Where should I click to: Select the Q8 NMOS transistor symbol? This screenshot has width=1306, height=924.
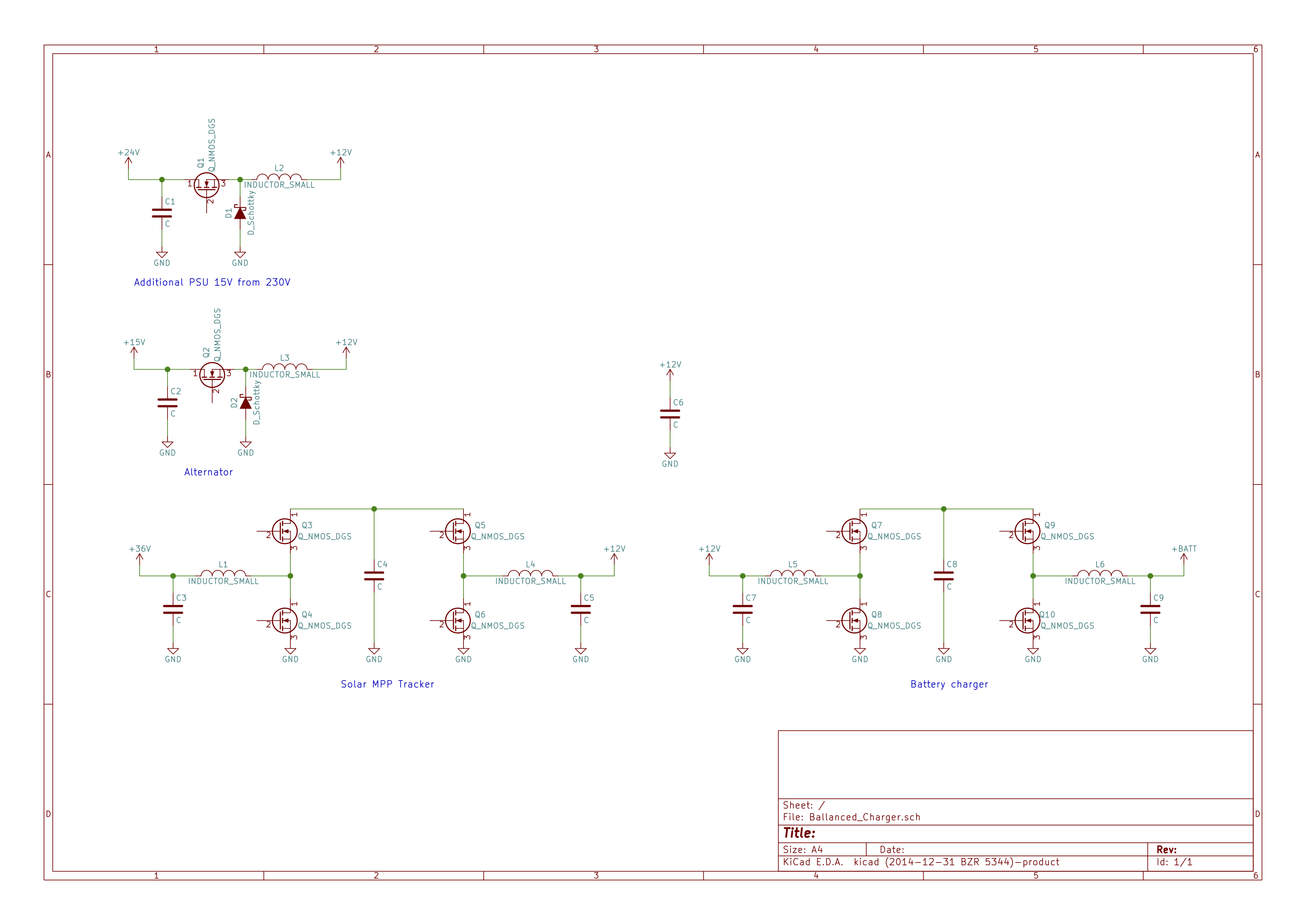click(x=854, y=621)
